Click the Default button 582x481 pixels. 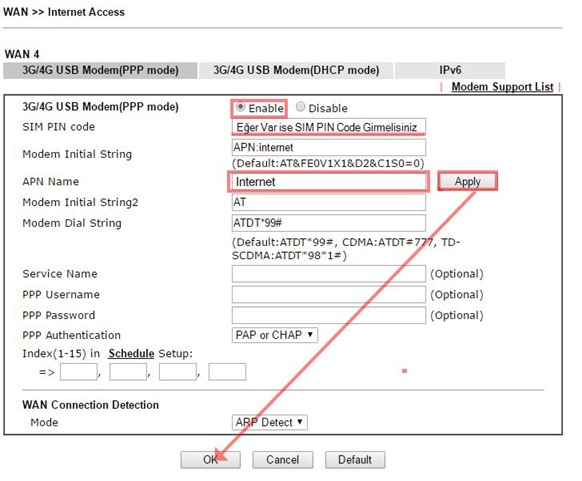point(355,459)
